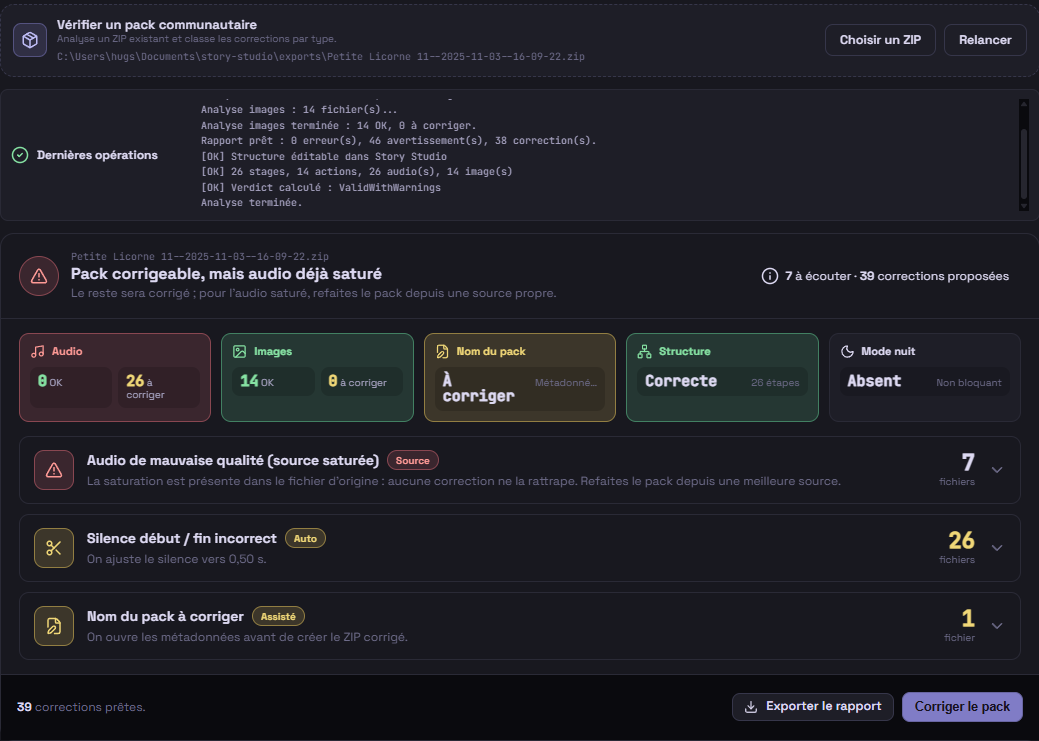This screenshot has width=1039, height=741.
Task: Click the Auto badge tag
Action: pyautogui.click(x=305, y=539)
